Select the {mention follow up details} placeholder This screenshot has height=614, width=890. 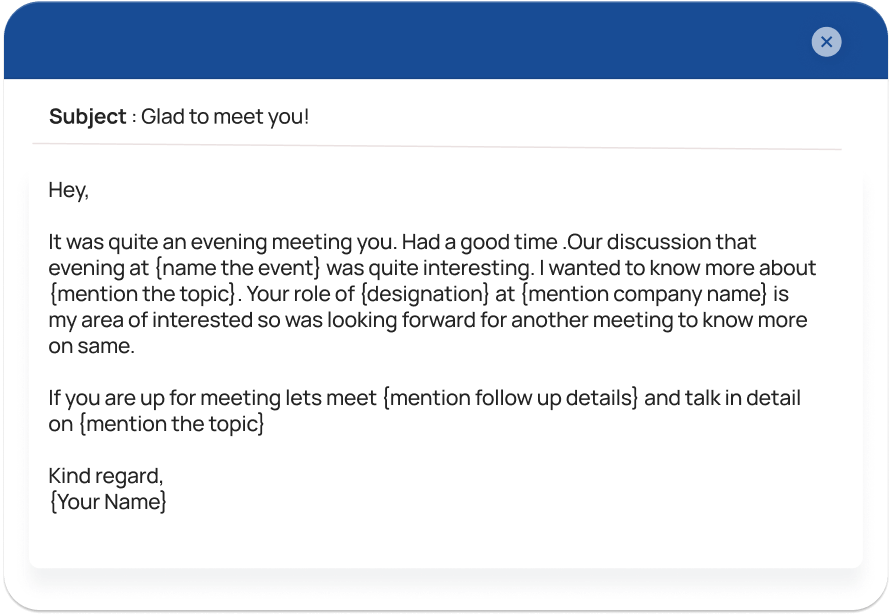(511, 398)
